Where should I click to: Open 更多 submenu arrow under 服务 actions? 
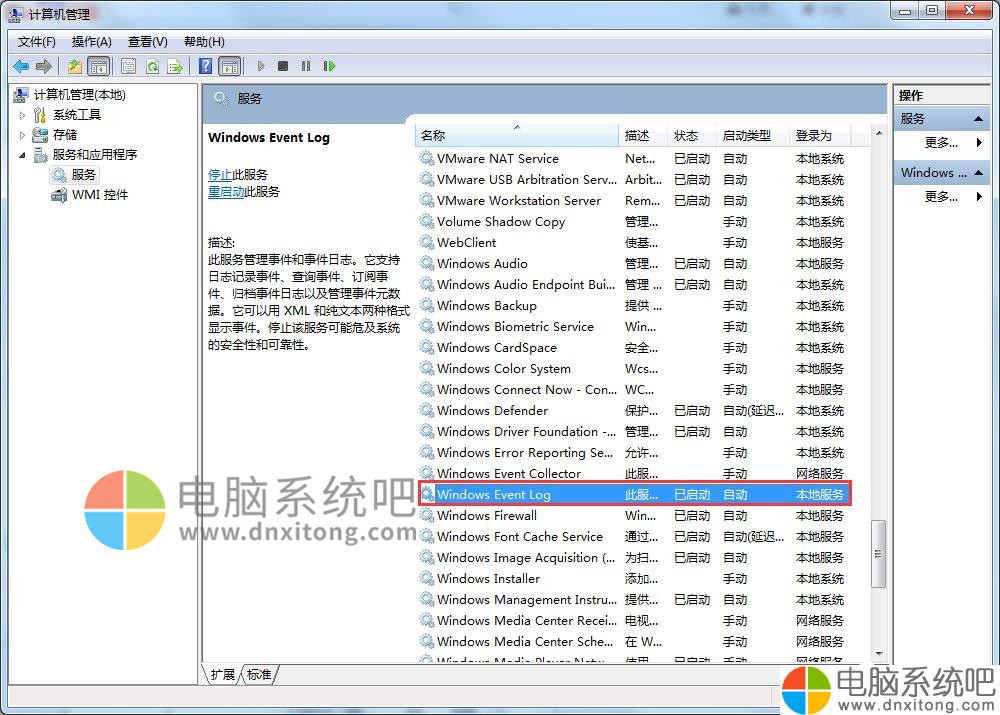pos(979,143)
